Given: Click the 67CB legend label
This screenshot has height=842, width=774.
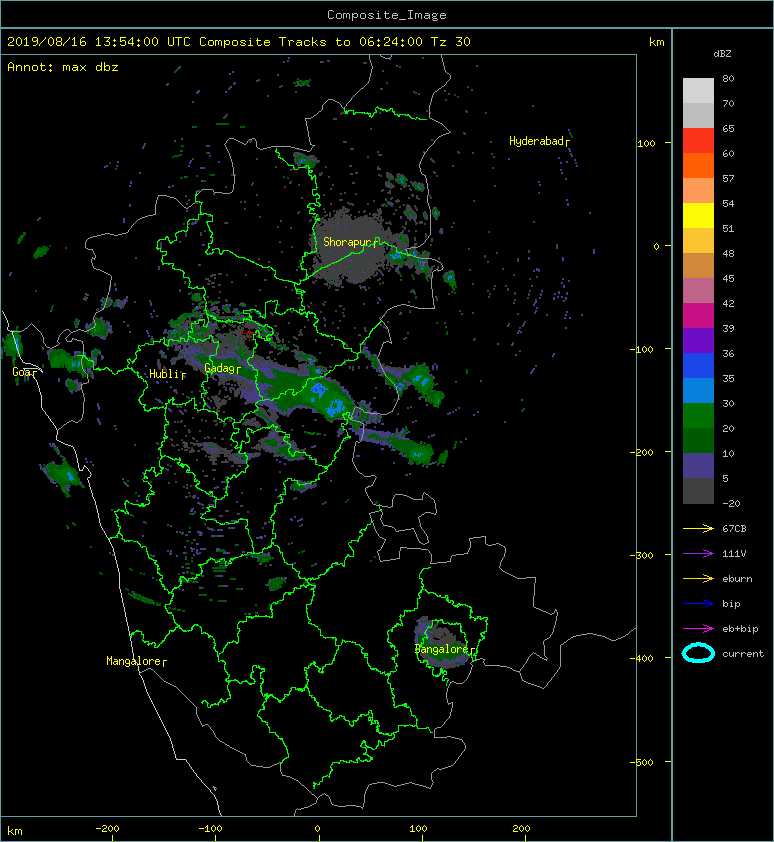Looking at the screenshot, I should click(x=734, y=528).
